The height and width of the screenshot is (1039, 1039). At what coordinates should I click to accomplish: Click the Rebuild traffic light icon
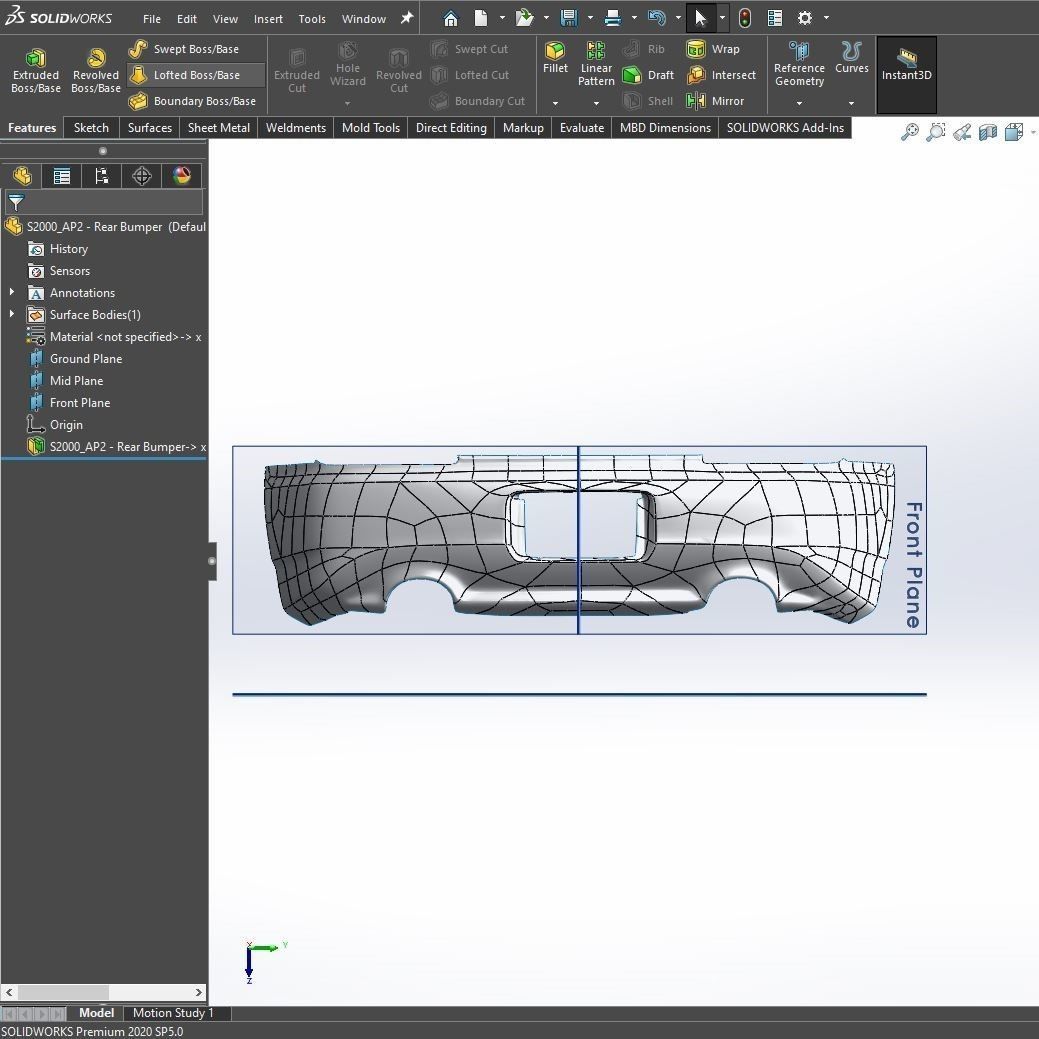pyautogui.click(x=745, y=19)
